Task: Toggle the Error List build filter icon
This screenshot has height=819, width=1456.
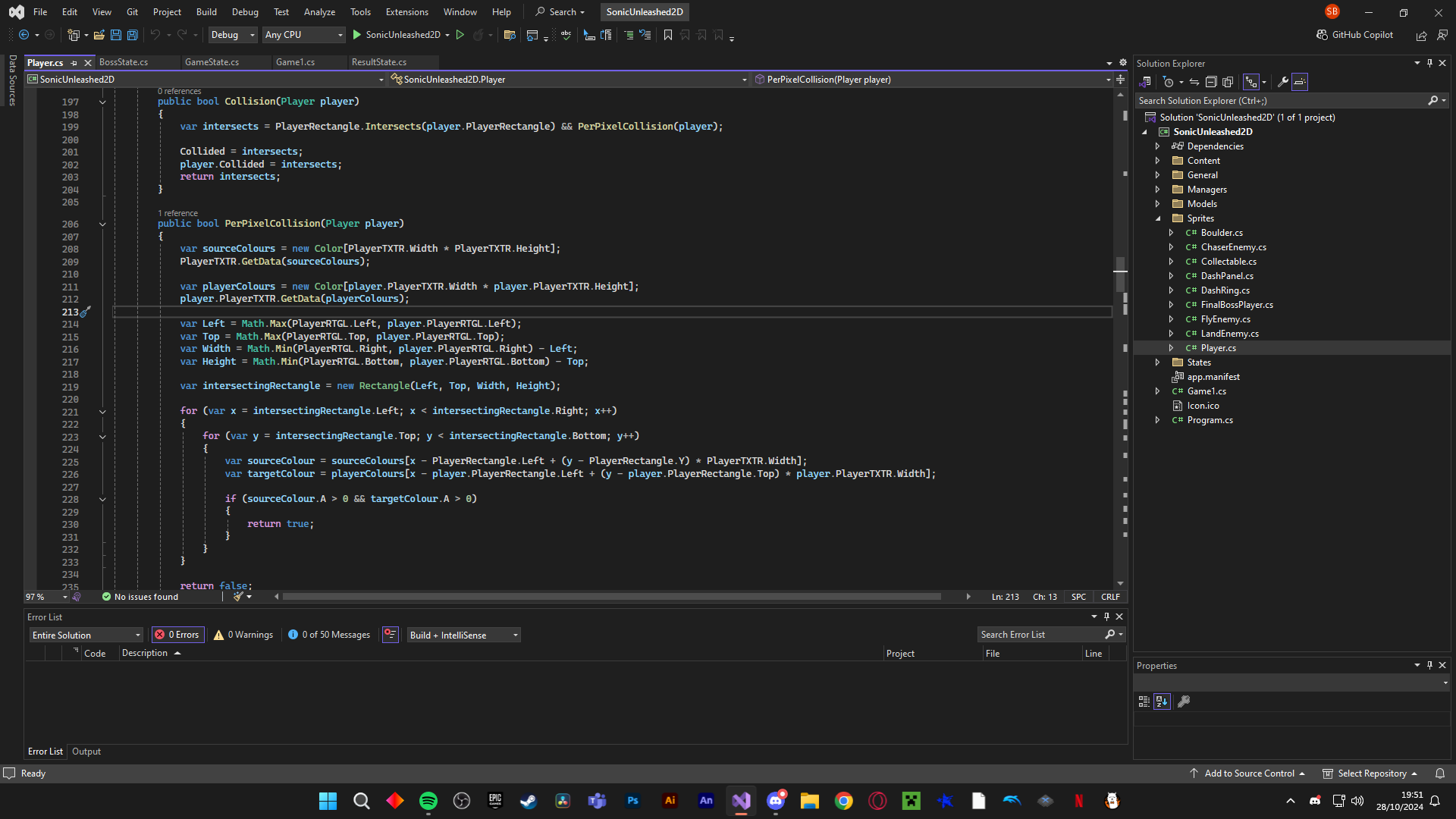Action: click(390, 635)
